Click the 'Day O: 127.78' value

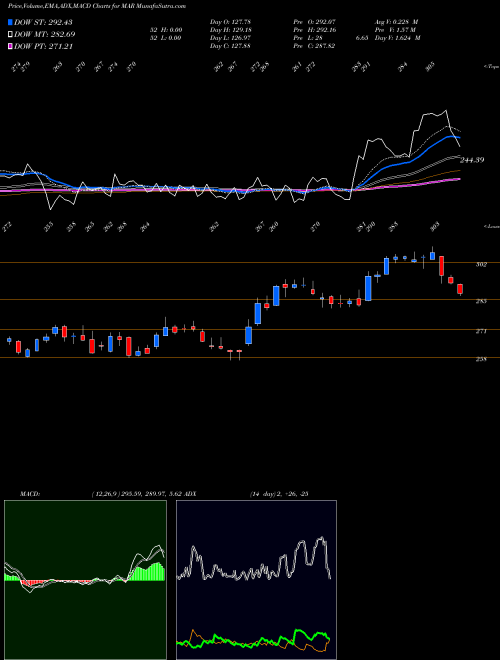230,21
